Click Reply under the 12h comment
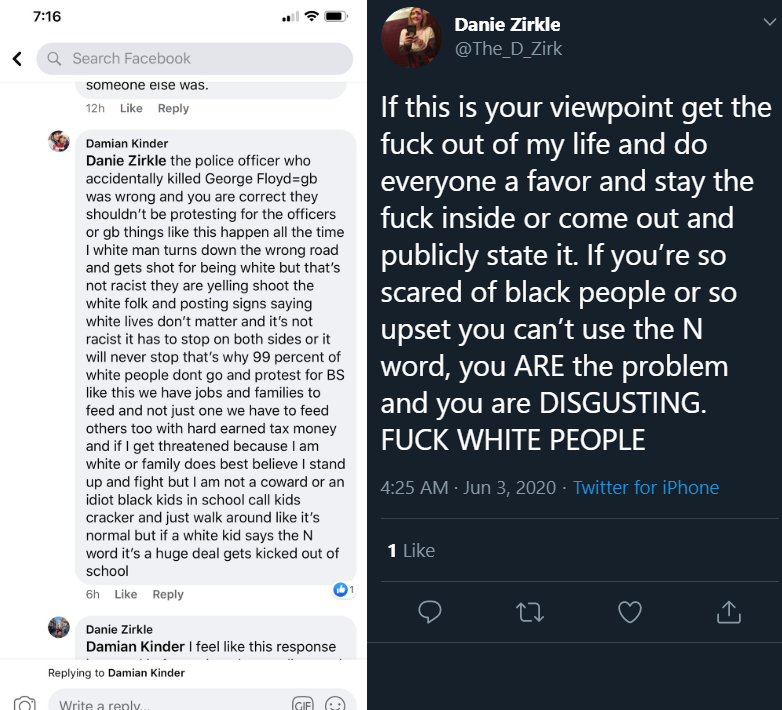 (x=174, y=108)
